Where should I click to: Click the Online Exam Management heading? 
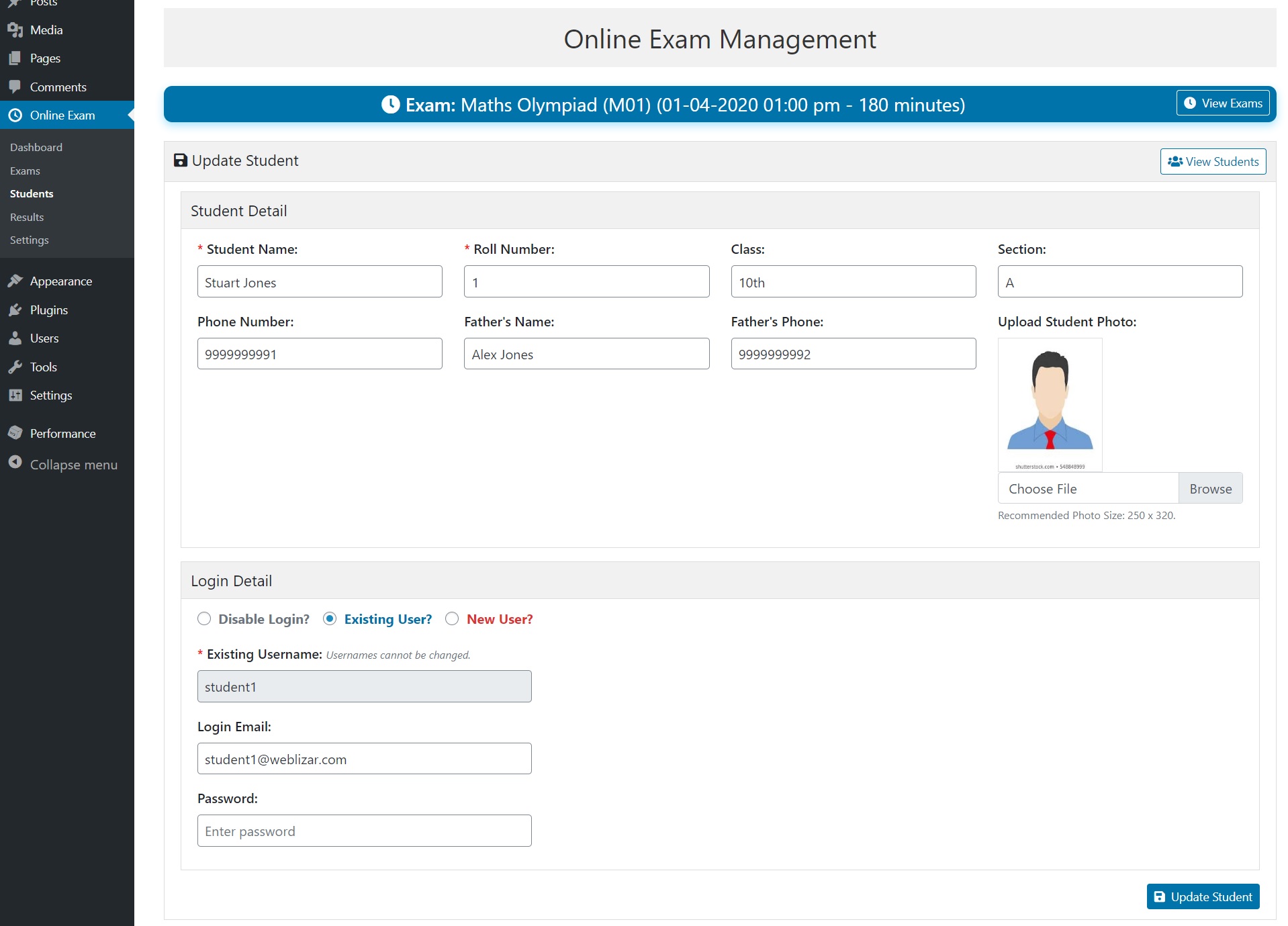(x=719, y=40)
